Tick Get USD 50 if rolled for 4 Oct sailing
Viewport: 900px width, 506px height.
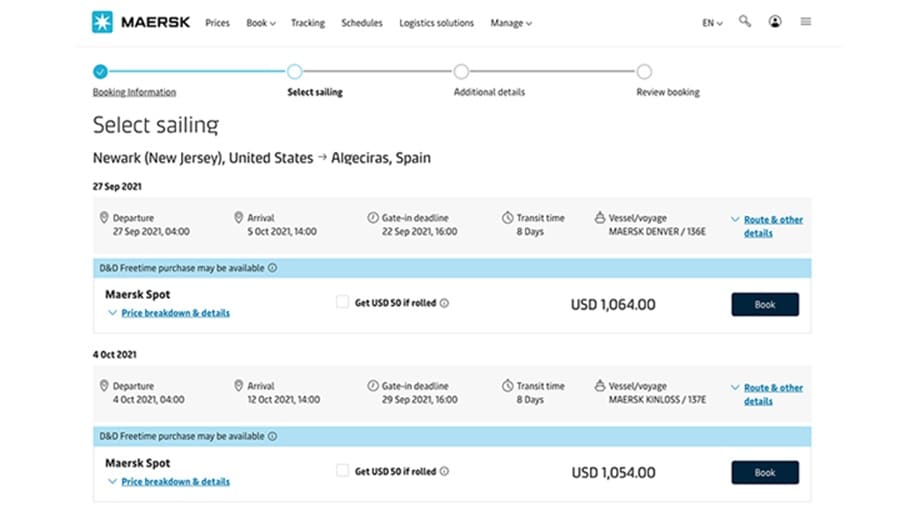click(x=343, y=471)
